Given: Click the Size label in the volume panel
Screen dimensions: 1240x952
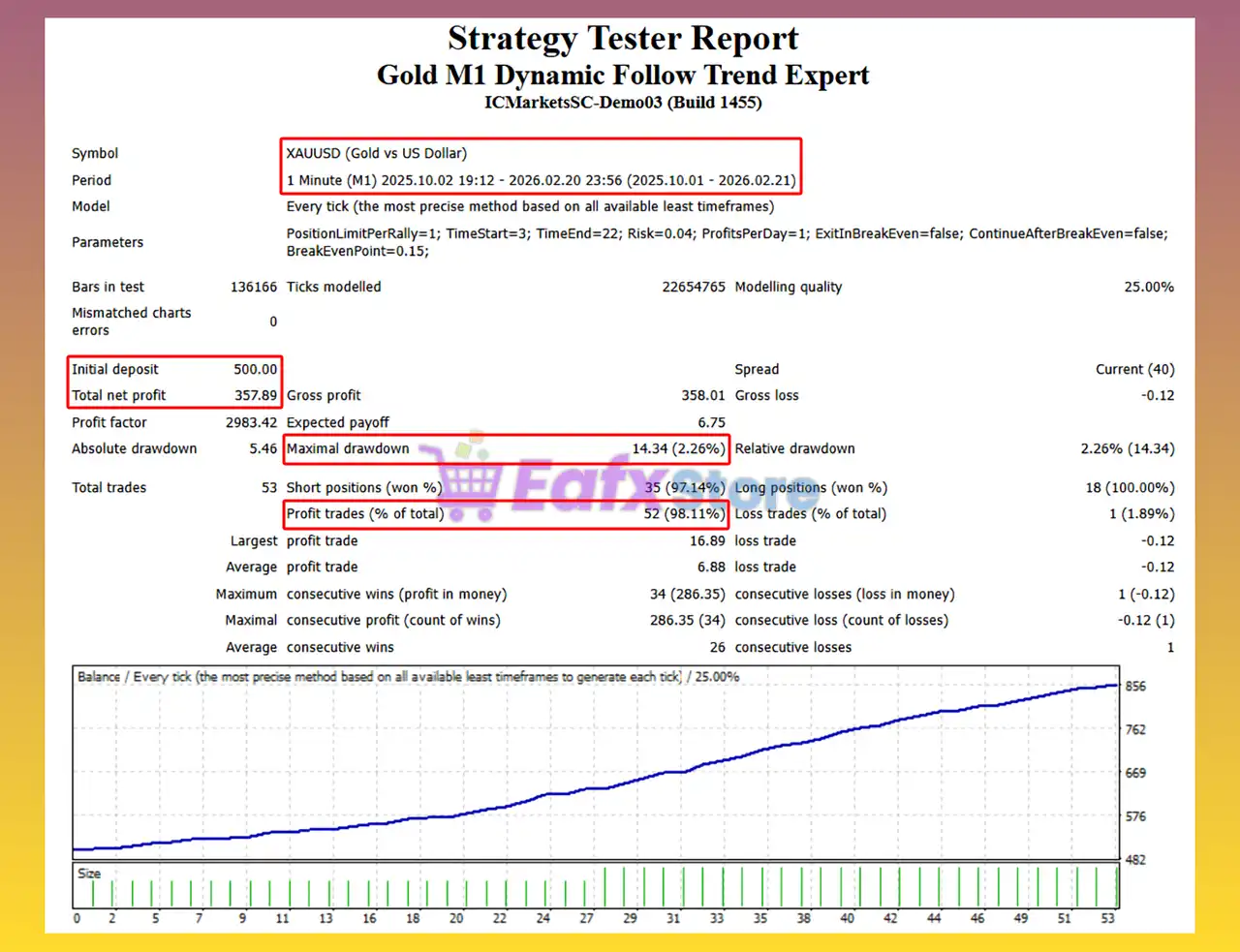Looking at the screenshot, I should [89, 874].
